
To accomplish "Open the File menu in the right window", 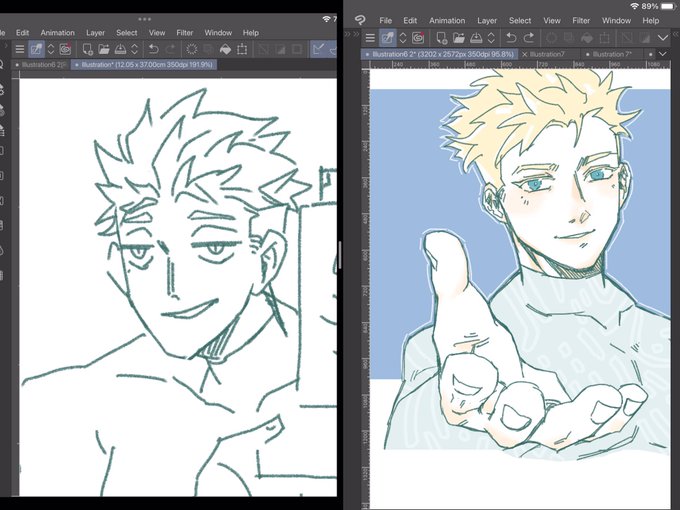I will tap(385, 20).
